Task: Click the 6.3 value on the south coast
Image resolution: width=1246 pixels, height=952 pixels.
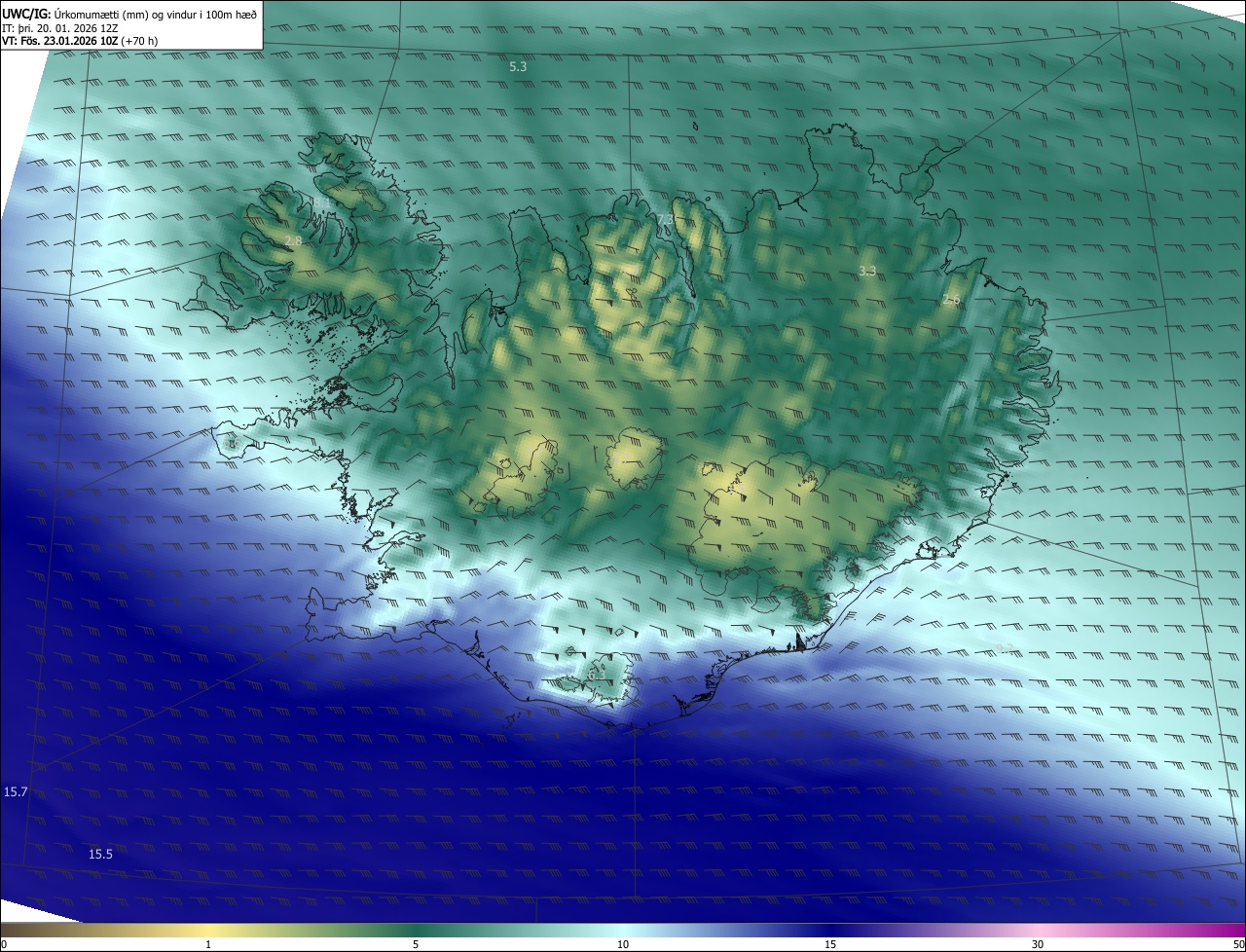Action: 596,675
